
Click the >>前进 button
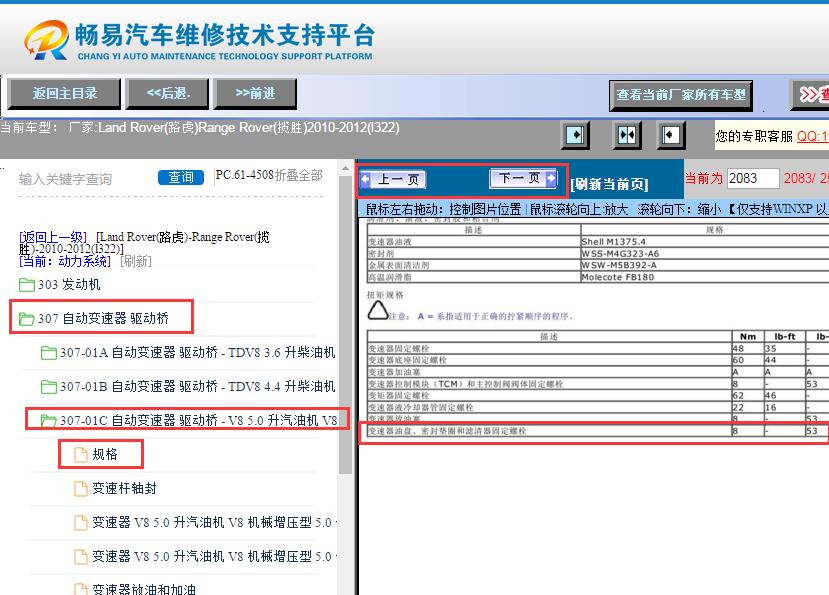[x=255, y=94]
